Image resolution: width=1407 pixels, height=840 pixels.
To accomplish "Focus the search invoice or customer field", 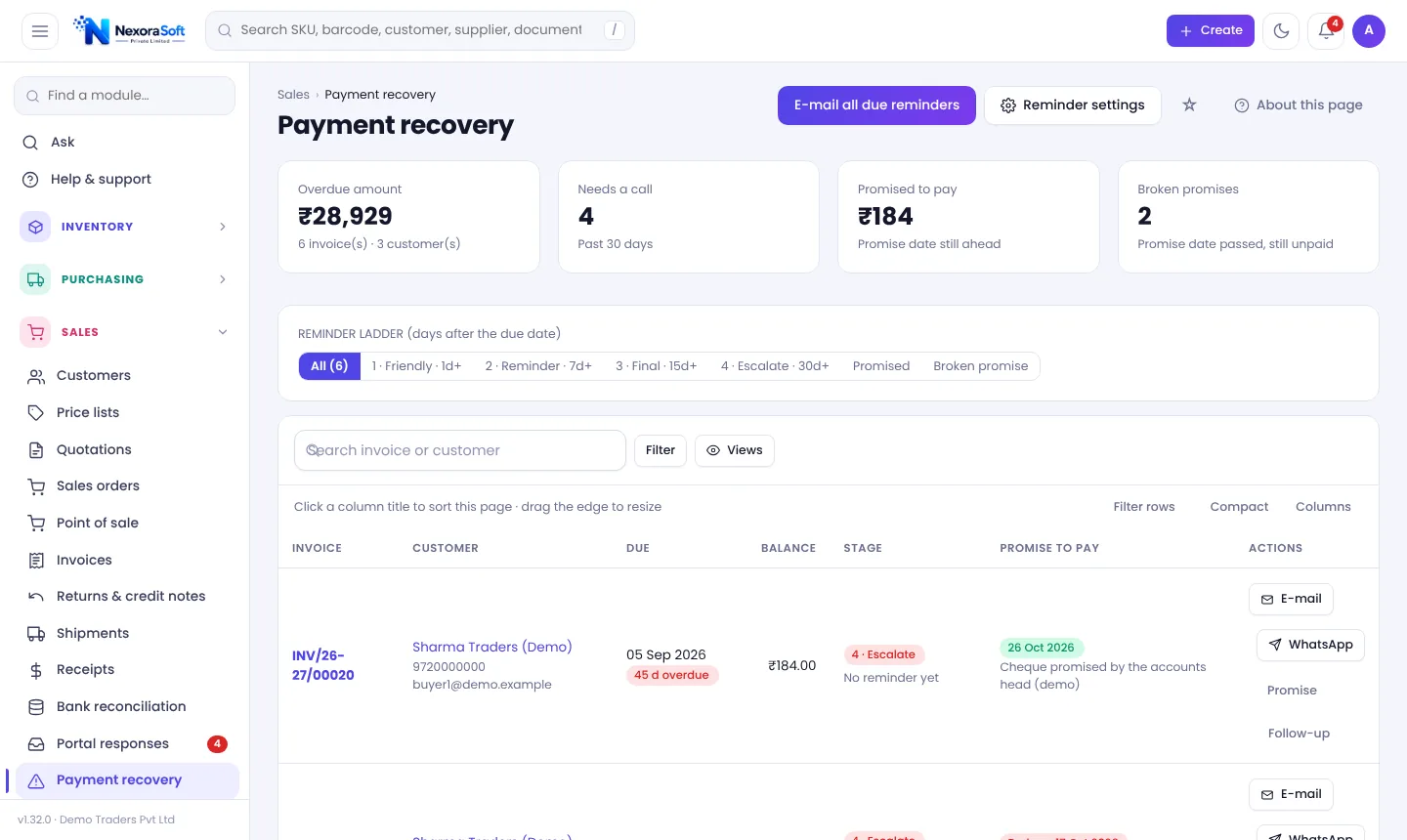I will click(x=460, y=450).
